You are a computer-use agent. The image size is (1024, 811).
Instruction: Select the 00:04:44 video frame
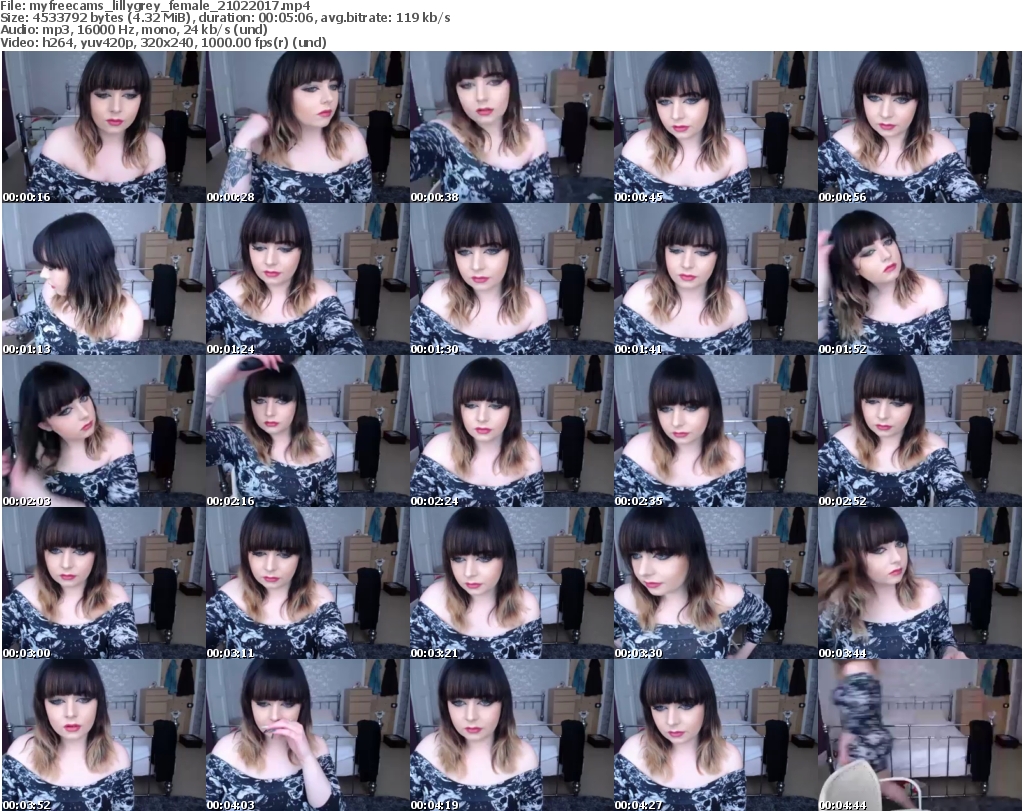click(919, 735)
